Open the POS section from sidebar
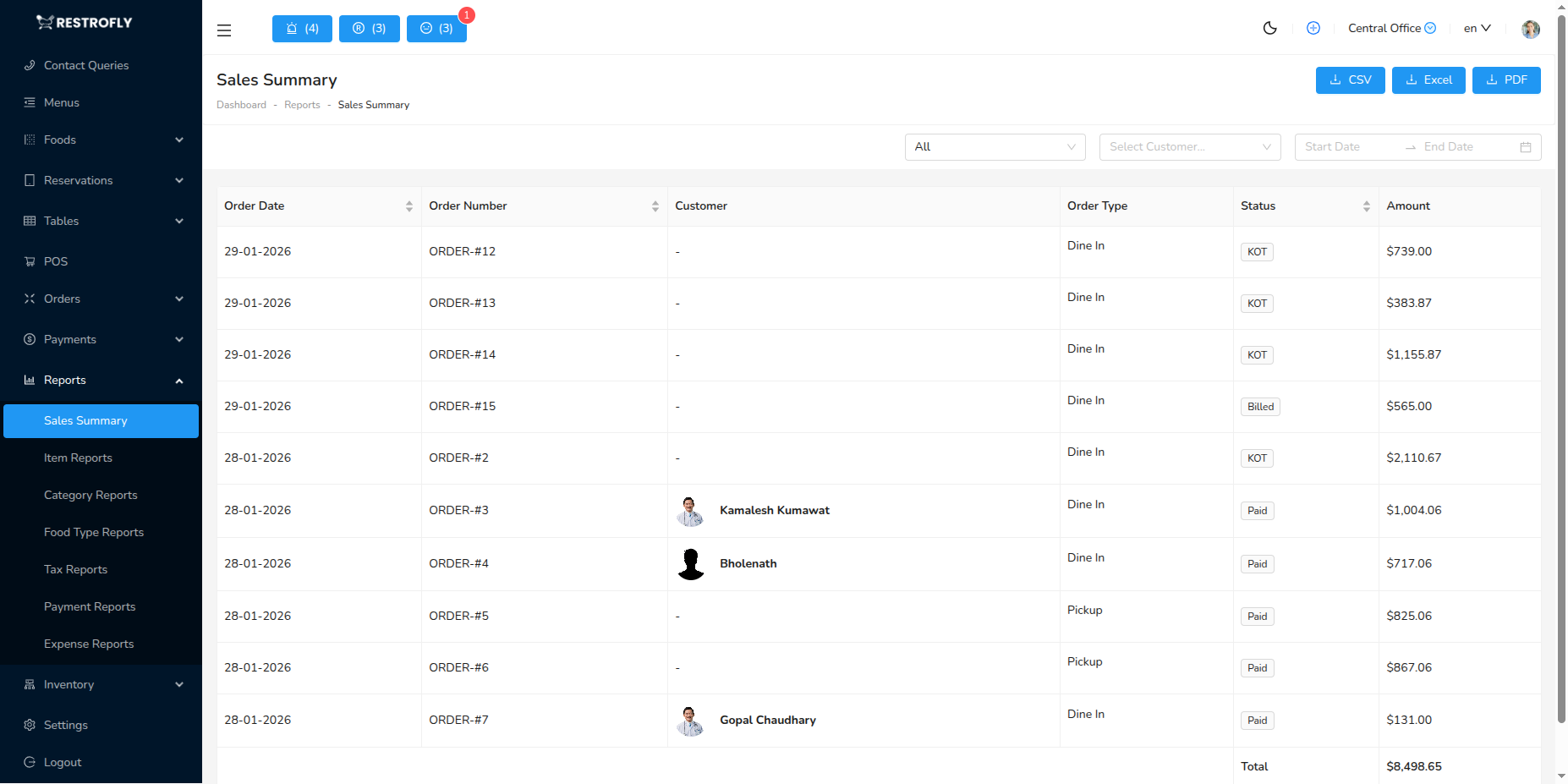Viewport: 1568px width, 784px height. tap(55, 261)
